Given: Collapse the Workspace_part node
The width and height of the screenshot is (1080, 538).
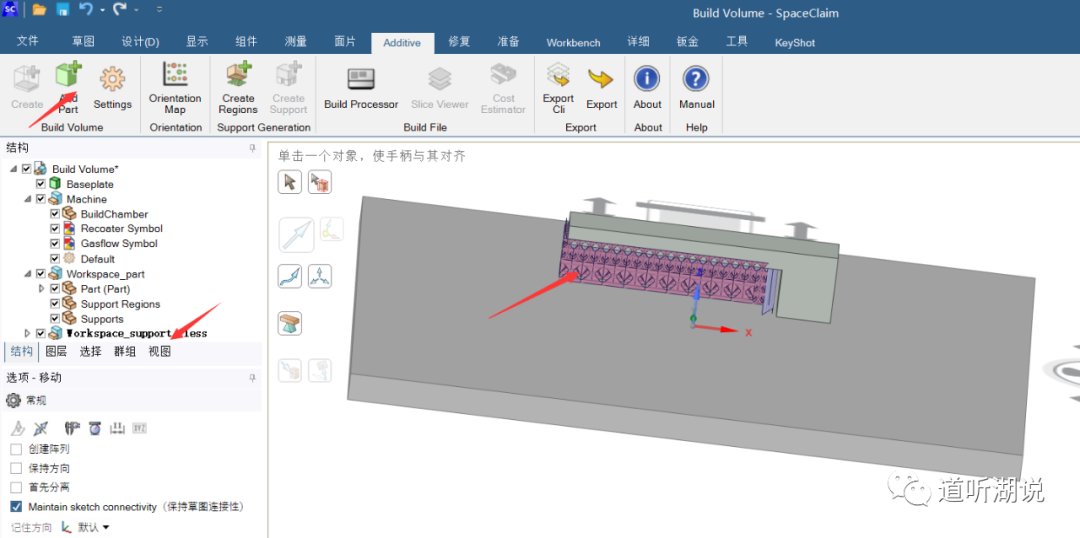Looking at the screenshot, I should click(x=28, y=274).
